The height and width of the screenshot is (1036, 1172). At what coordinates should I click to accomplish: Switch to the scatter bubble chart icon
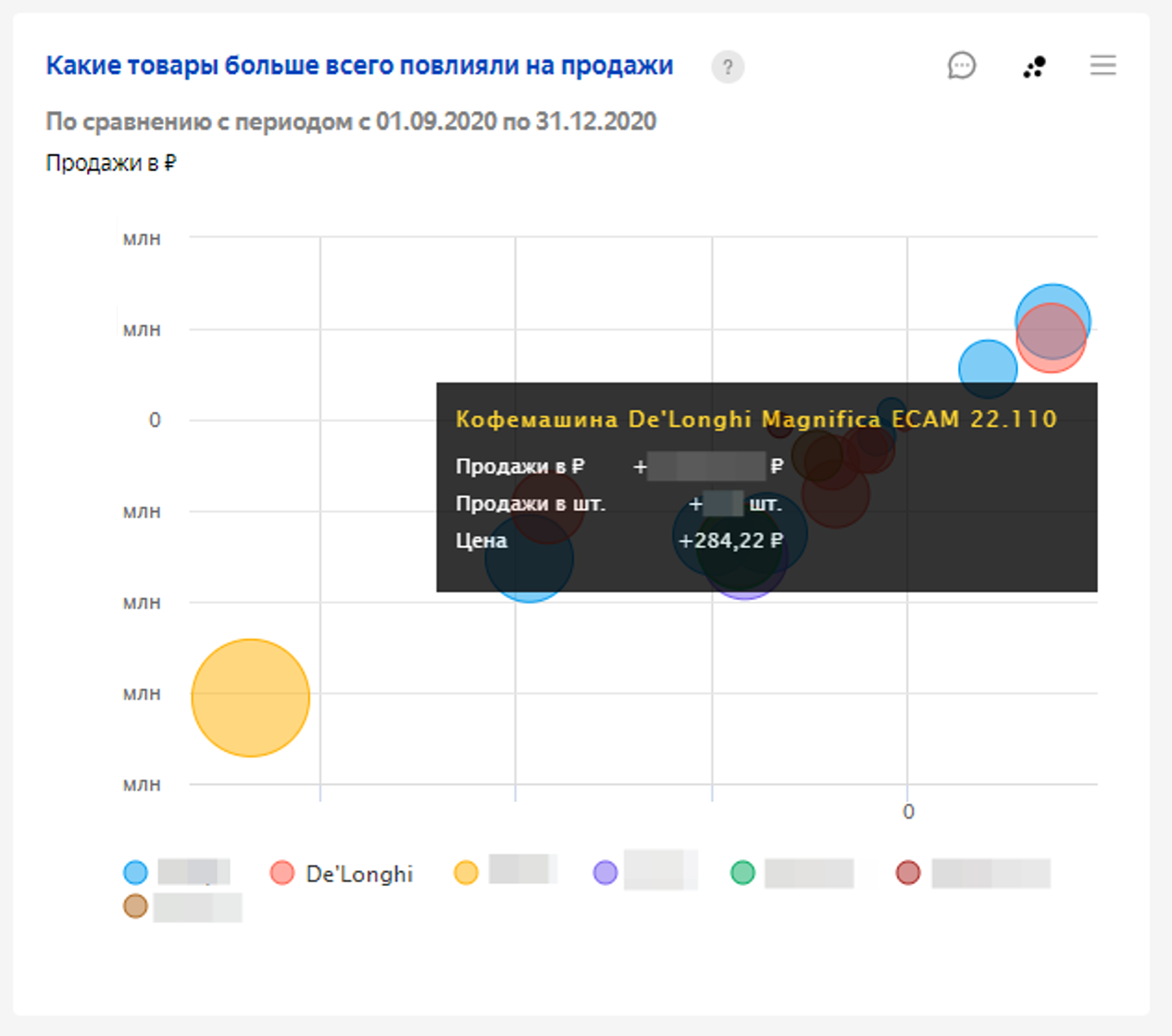1034,67
